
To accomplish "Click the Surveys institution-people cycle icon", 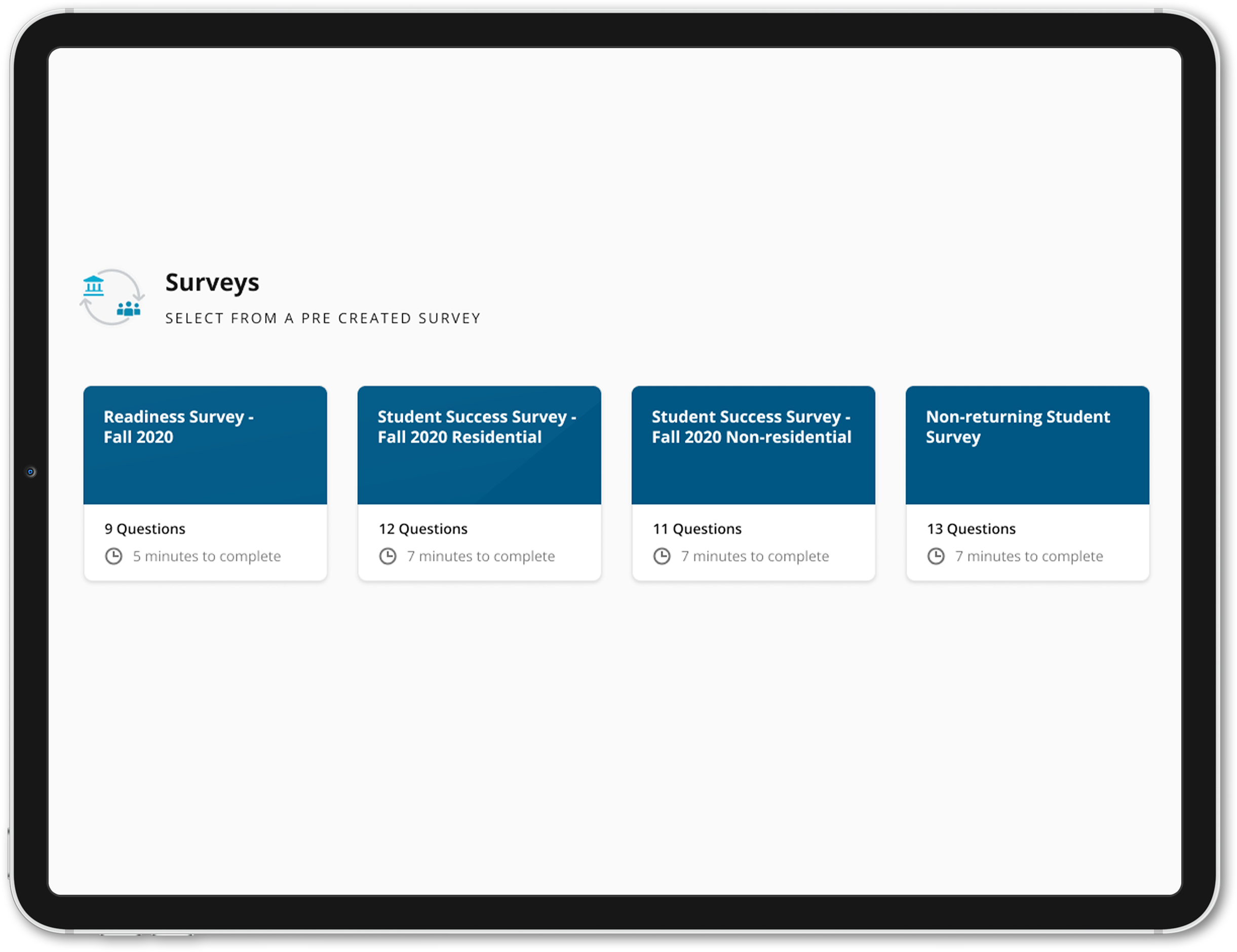I will [112, 297].
